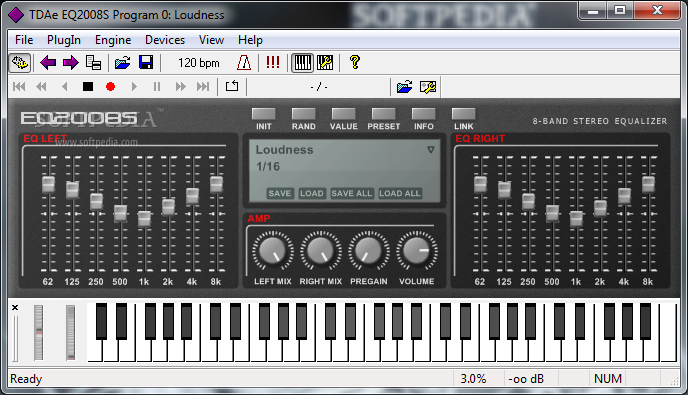Click EQ LEFT 1k slider handle

[x=144, y=219]
